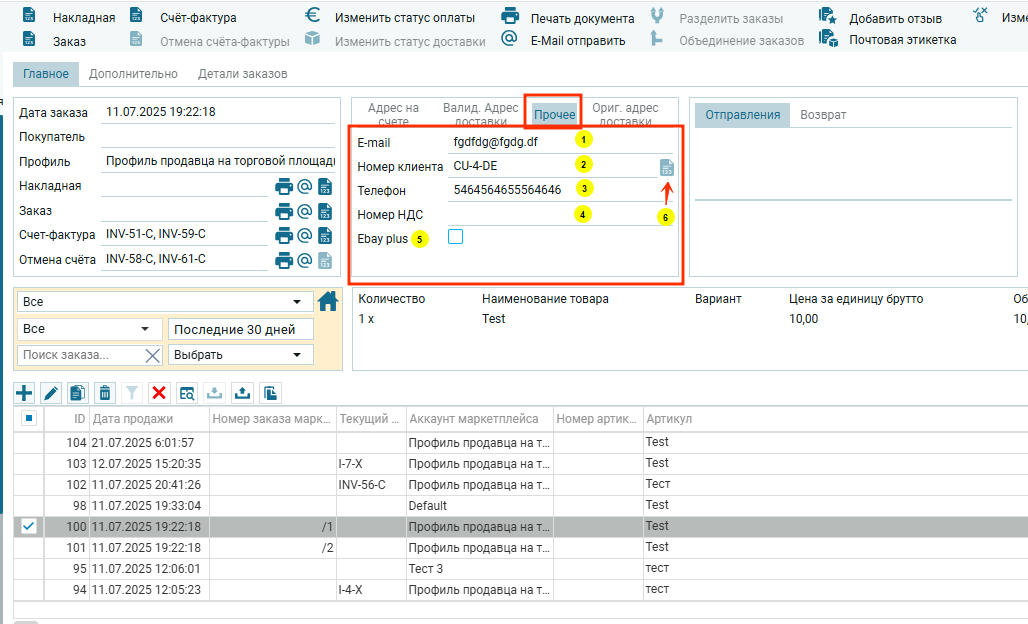Viewport: 1028px width, 624px height.
Task: Toggle the select-all checkbox in table header
Action: pos(29,419)
